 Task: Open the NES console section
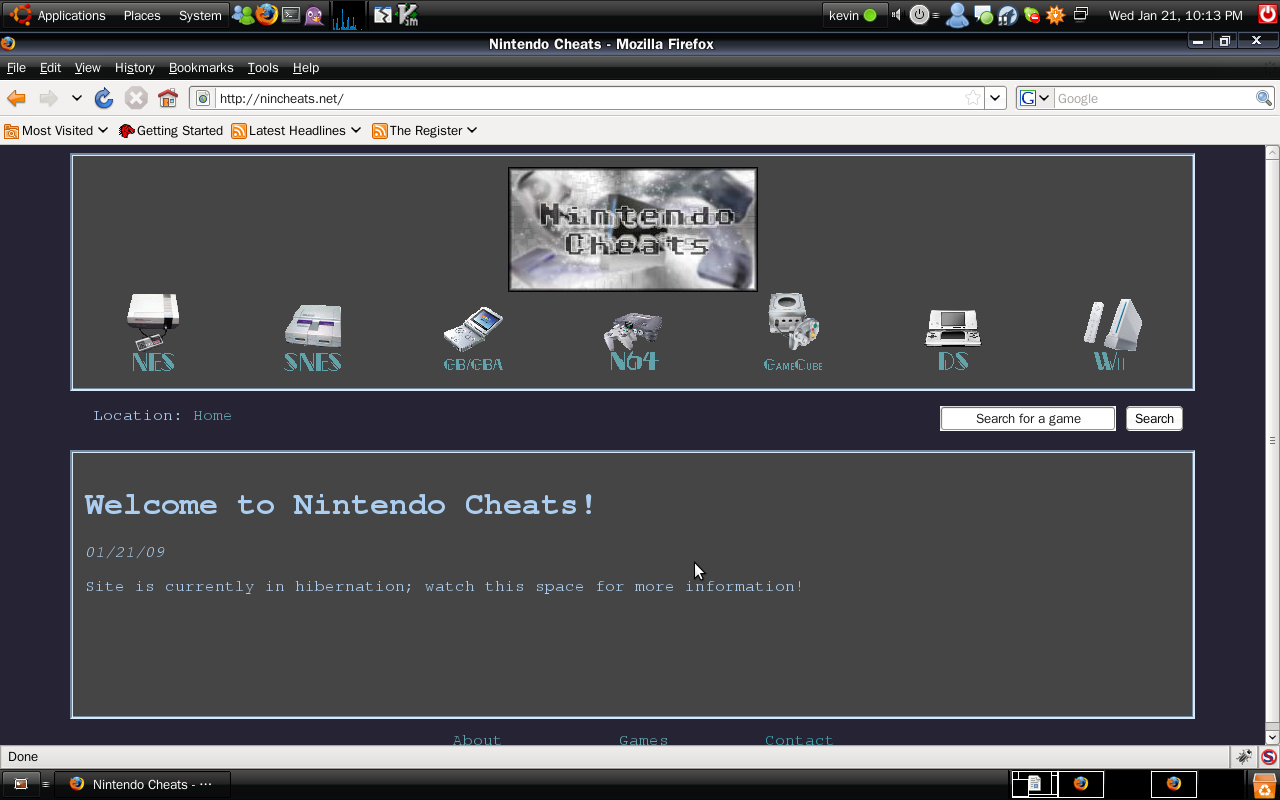point(153,334)
